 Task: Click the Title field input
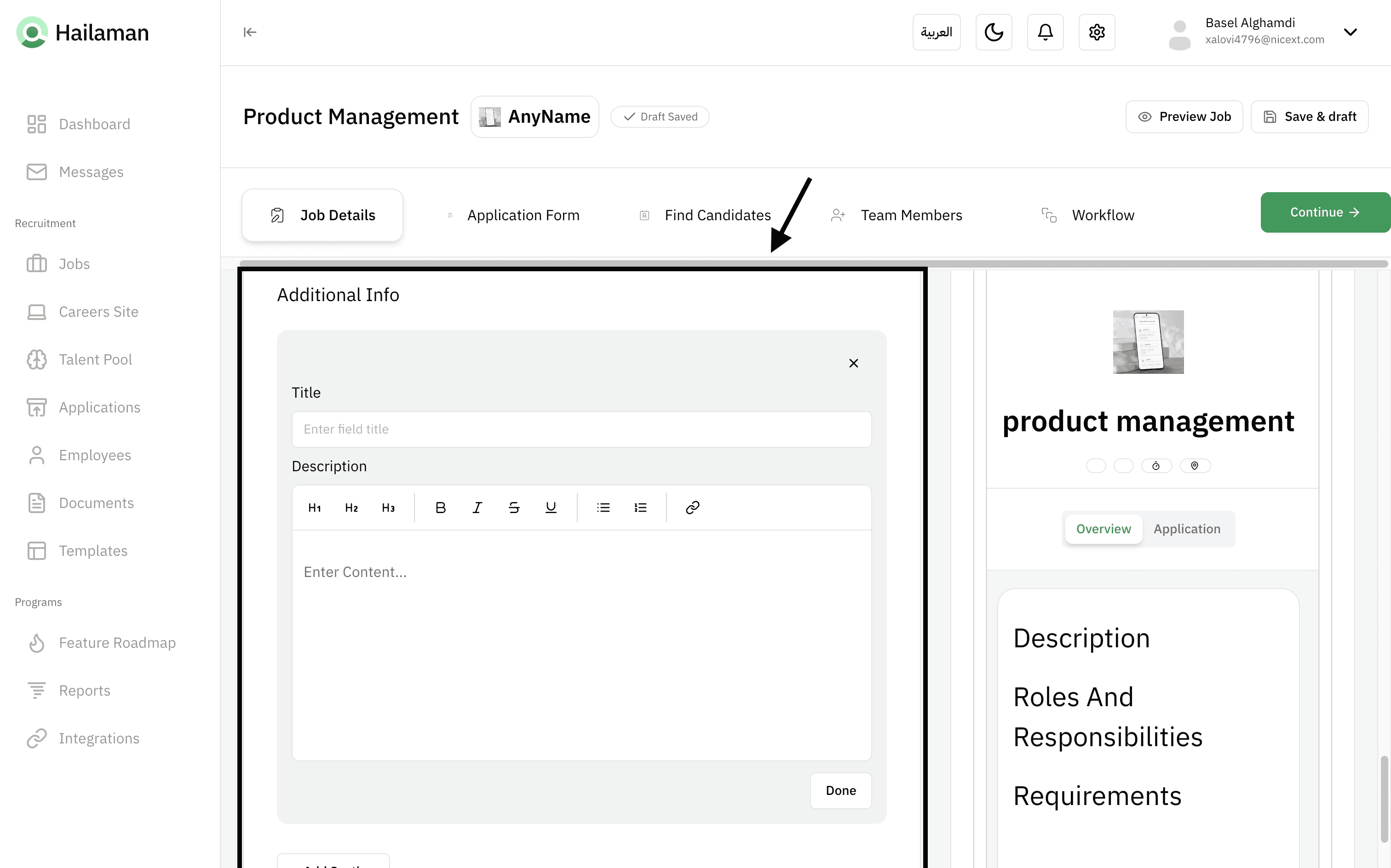[x=581, y=429]
